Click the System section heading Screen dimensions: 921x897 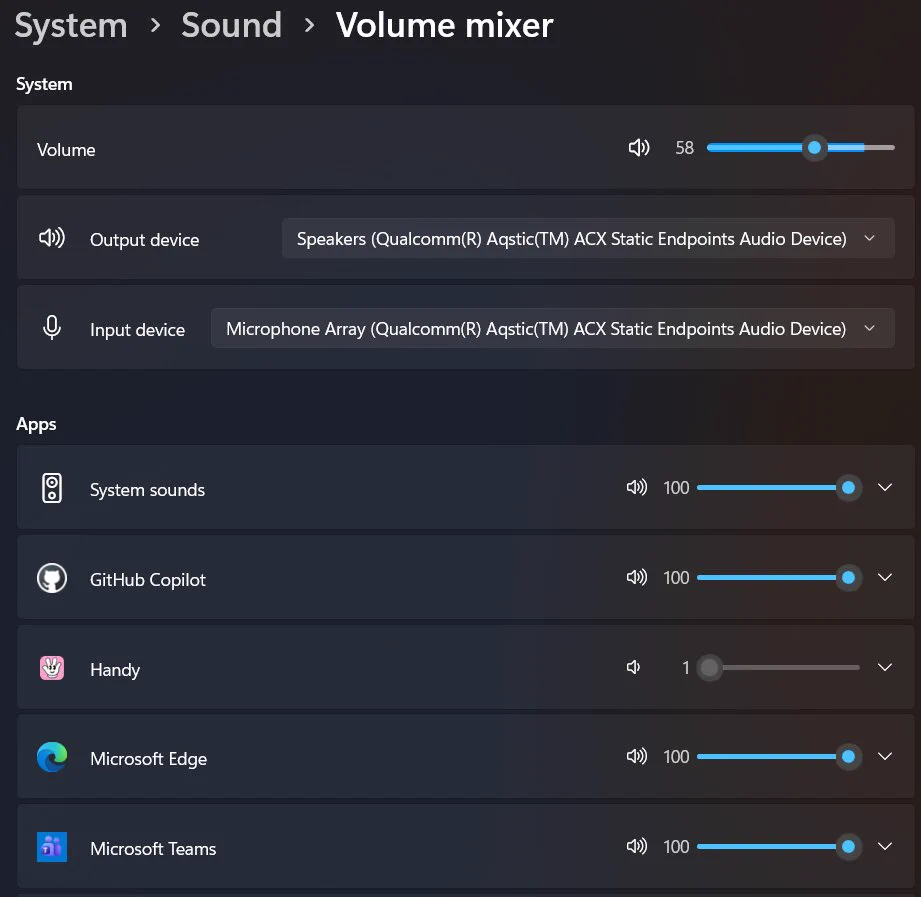(x=44, y=84)
